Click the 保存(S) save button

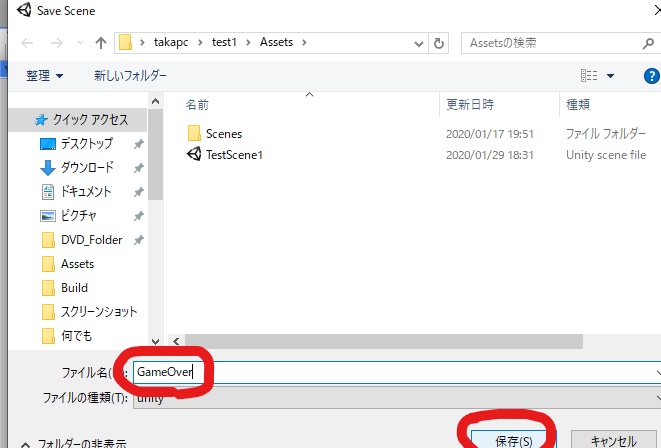(513, 440)
